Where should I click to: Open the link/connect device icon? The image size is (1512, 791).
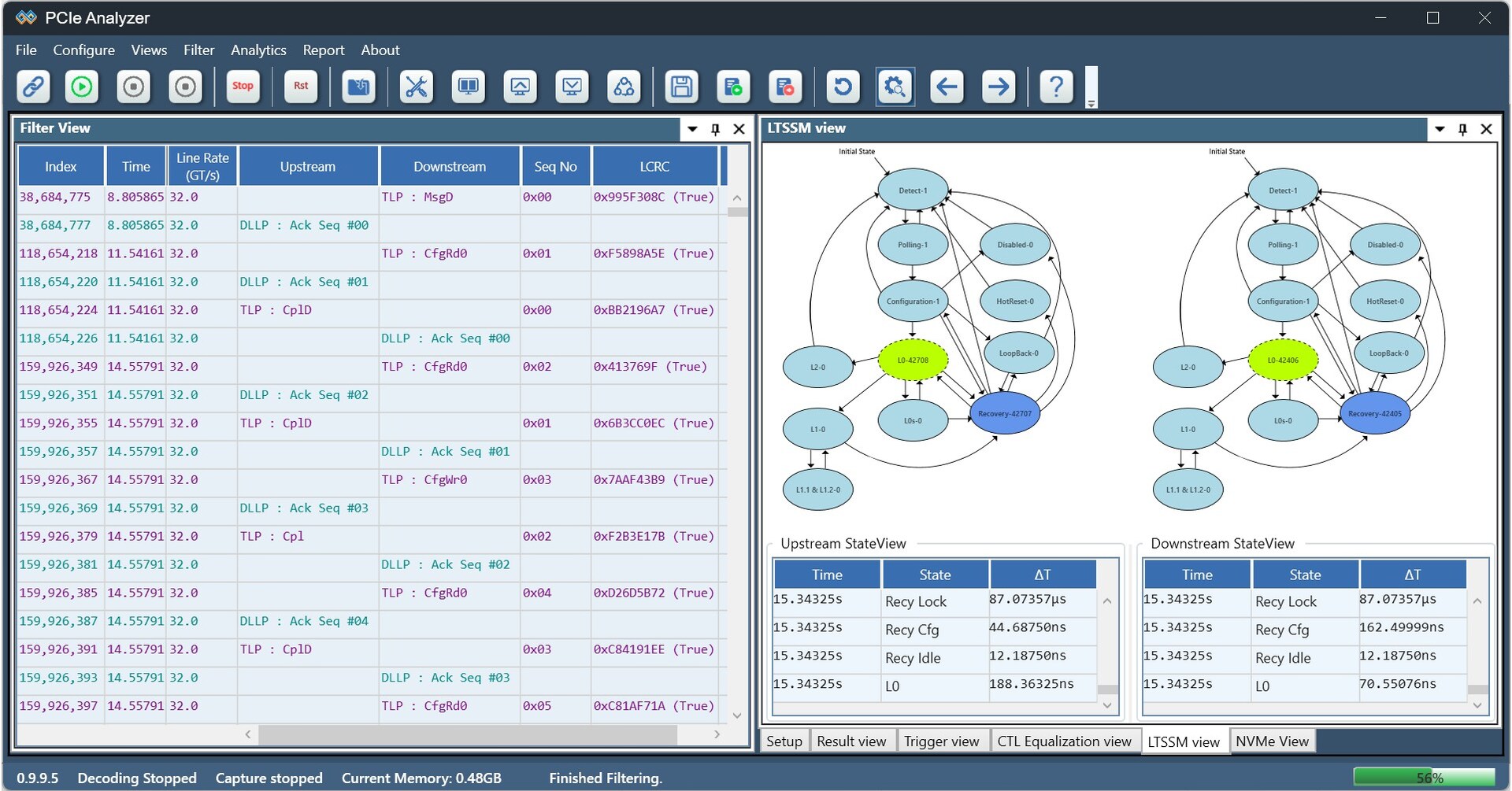32,87
